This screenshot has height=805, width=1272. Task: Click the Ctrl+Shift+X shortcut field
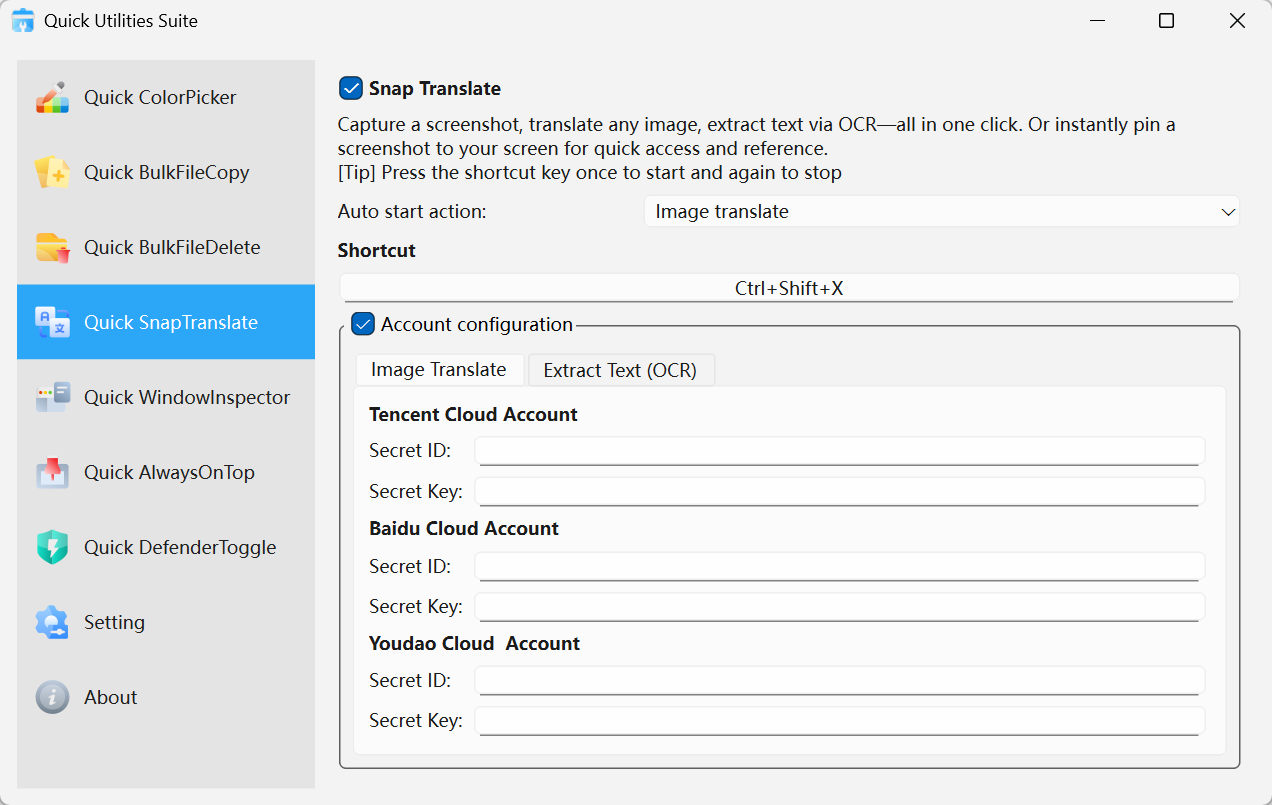coord(788,288)
